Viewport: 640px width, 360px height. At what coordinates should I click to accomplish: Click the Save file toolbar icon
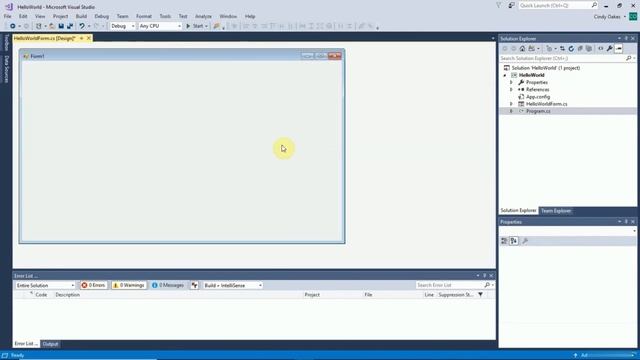point(61,26)
